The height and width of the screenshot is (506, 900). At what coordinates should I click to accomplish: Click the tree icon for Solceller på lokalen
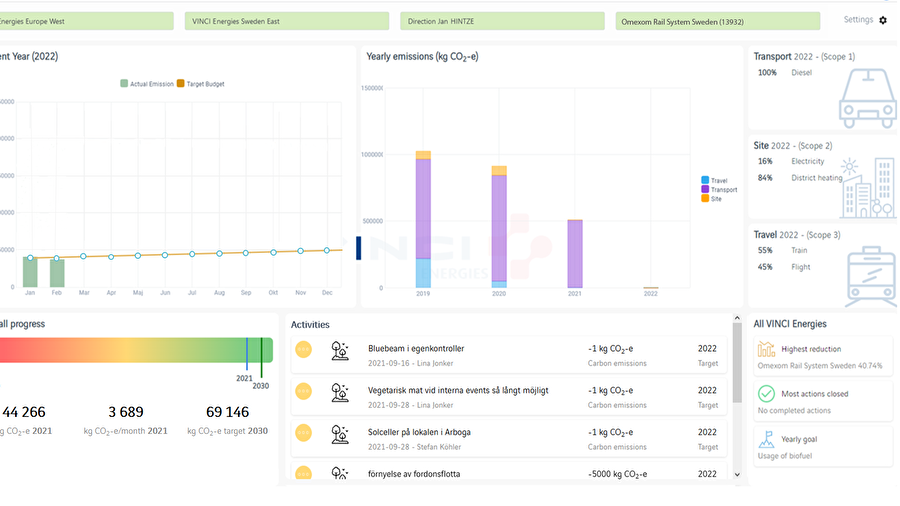pos(340,434)
